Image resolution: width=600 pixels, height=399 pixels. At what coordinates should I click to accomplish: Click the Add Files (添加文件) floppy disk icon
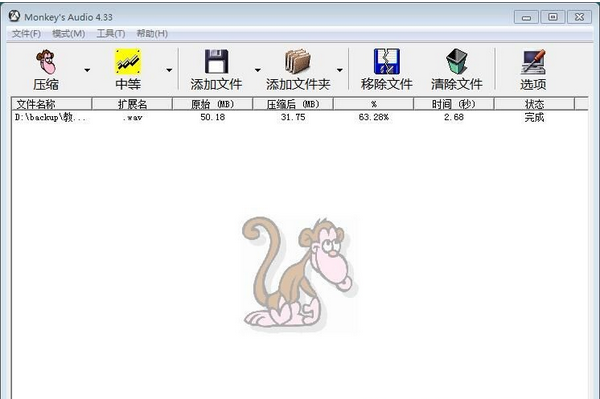[216, 61]
